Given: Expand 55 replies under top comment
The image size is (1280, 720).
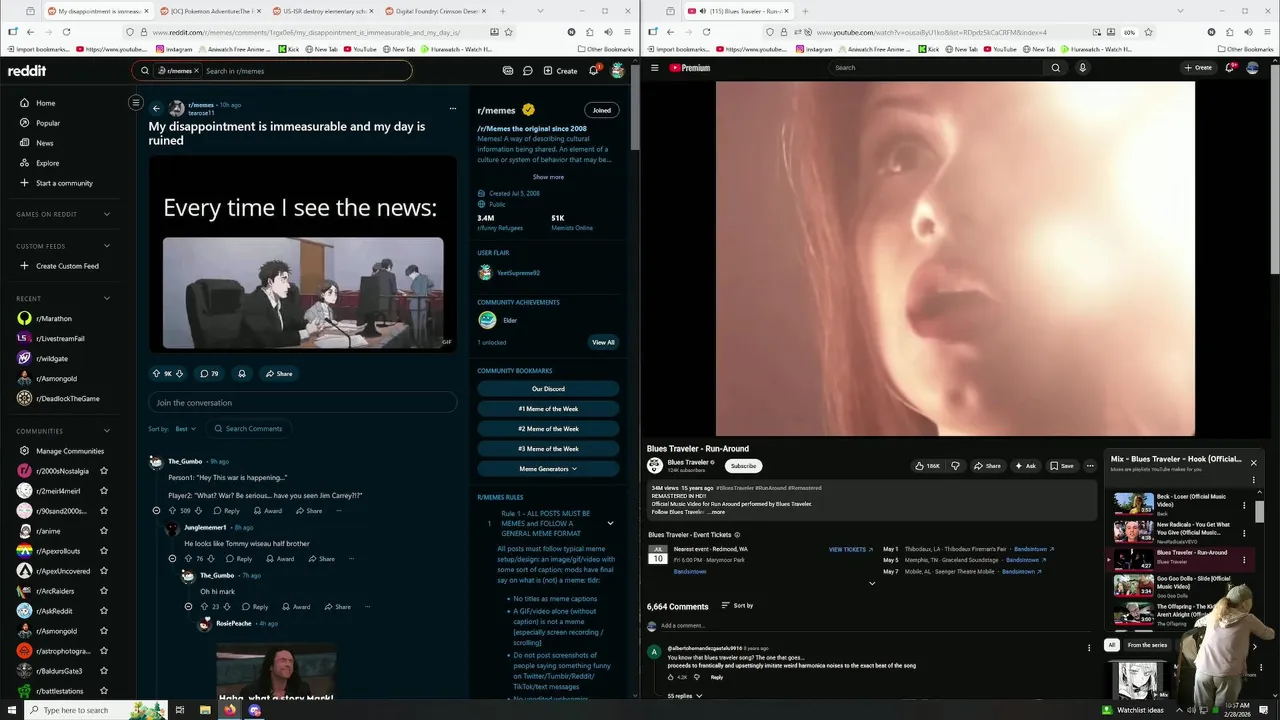Looking at the screenshot, I should tap(685, 696).
